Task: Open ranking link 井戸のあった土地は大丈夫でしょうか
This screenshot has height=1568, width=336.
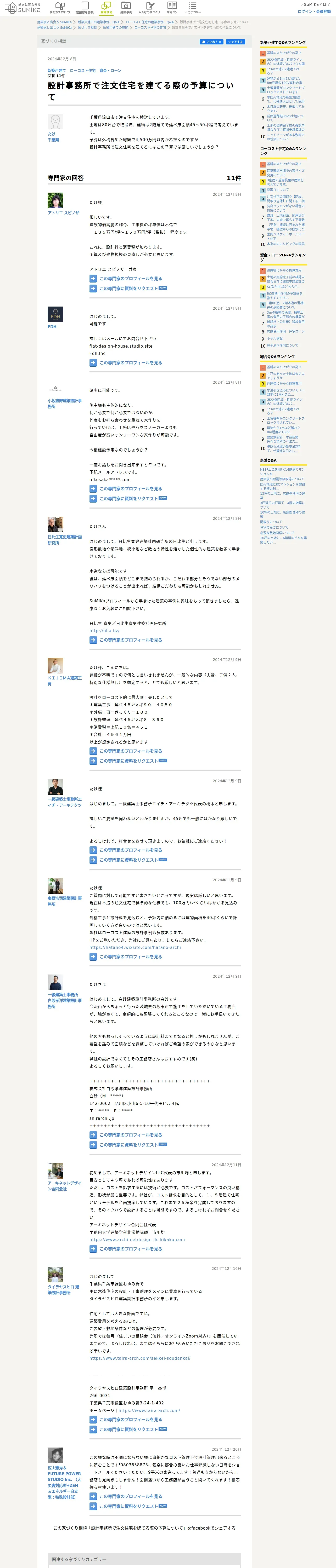Action: [x=285, y=376]
